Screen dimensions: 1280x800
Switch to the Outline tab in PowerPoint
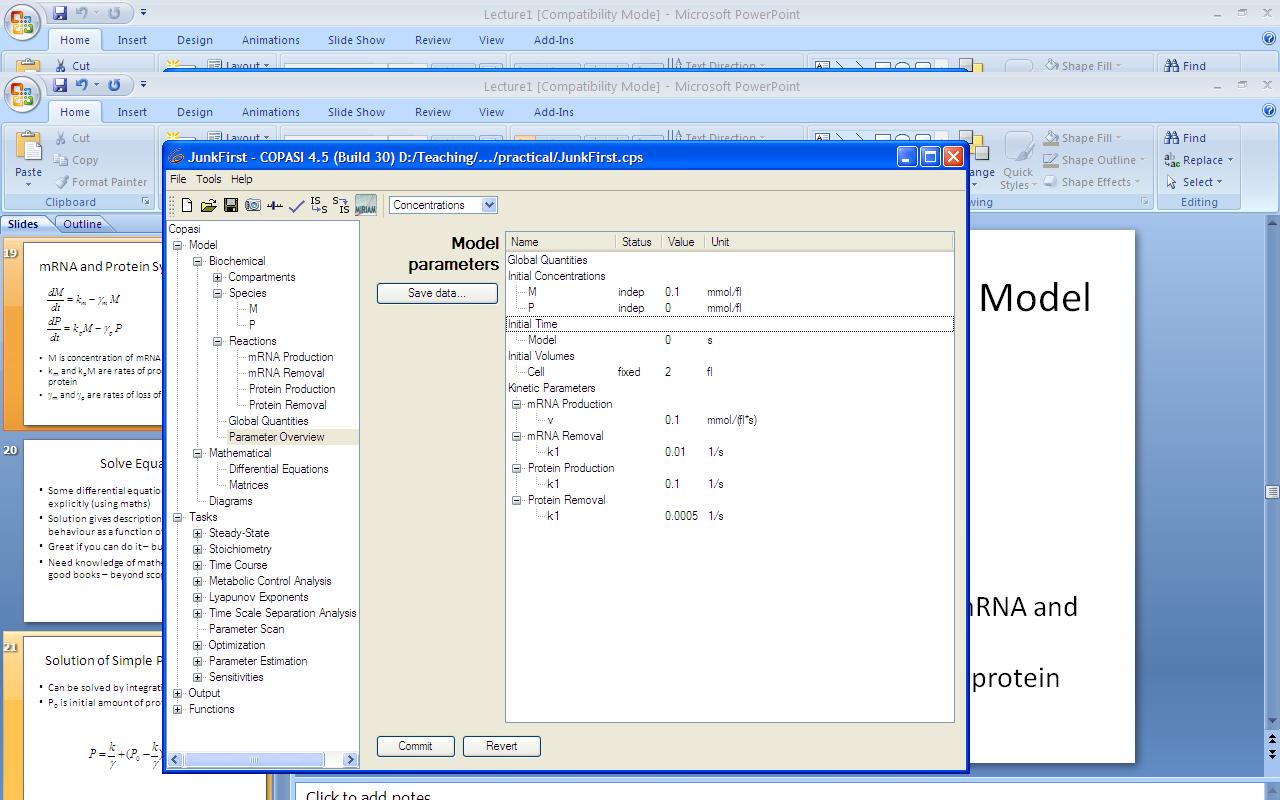pos(82,224)
